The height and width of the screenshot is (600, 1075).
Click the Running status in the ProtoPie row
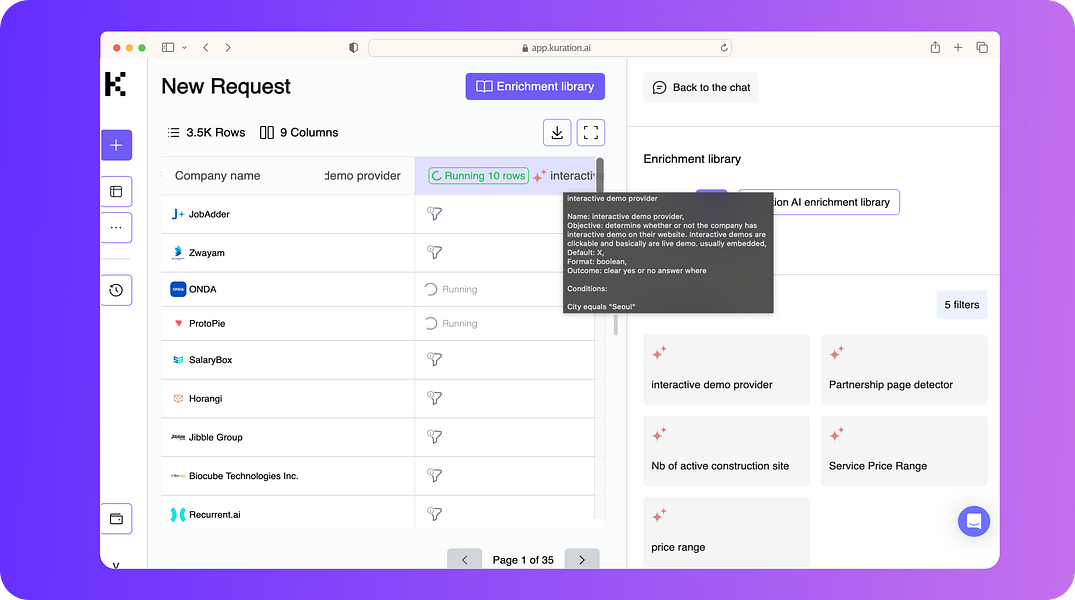point(451,324)
